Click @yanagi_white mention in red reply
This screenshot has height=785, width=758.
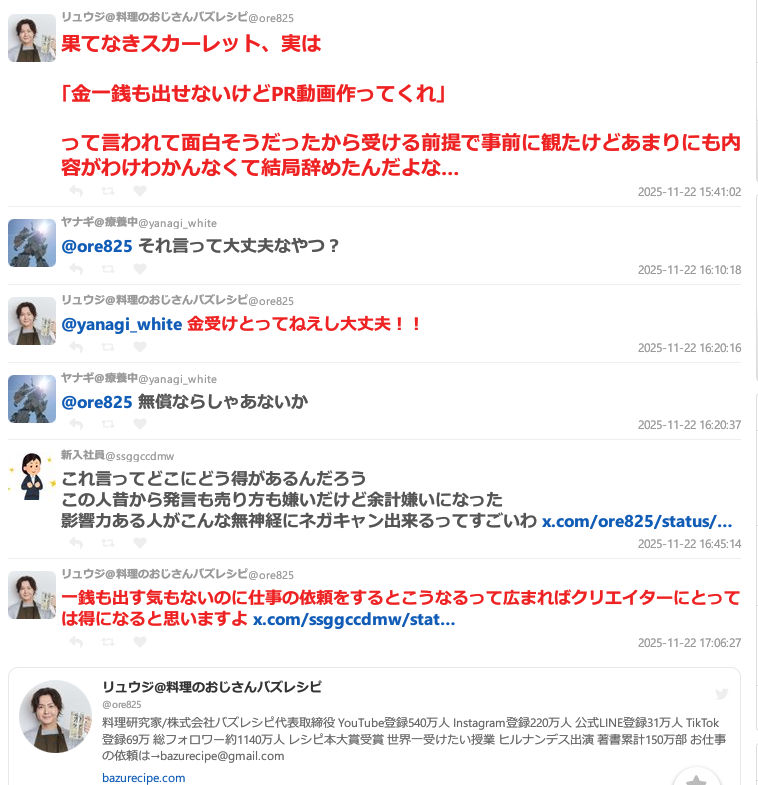coord(122,324)
